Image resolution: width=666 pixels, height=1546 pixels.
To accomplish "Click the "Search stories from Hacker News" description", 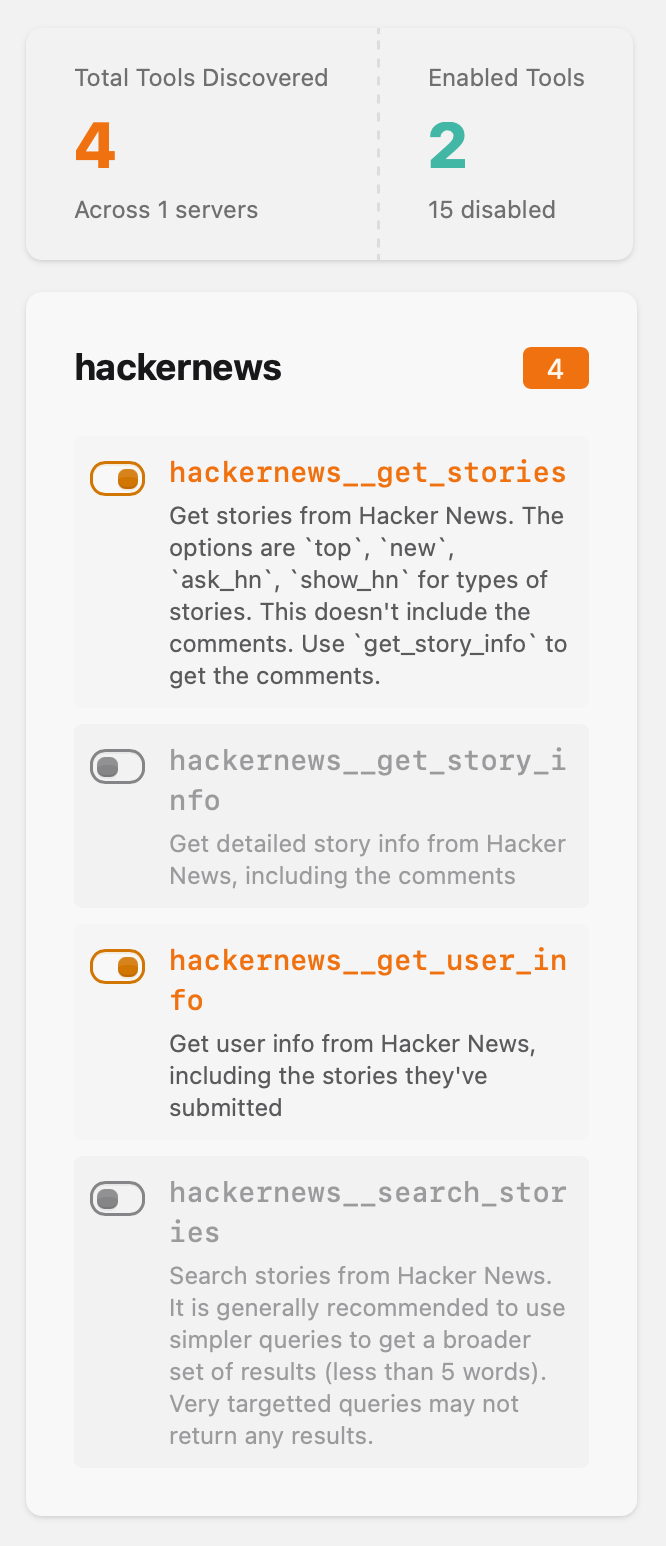I will 367,1356.
